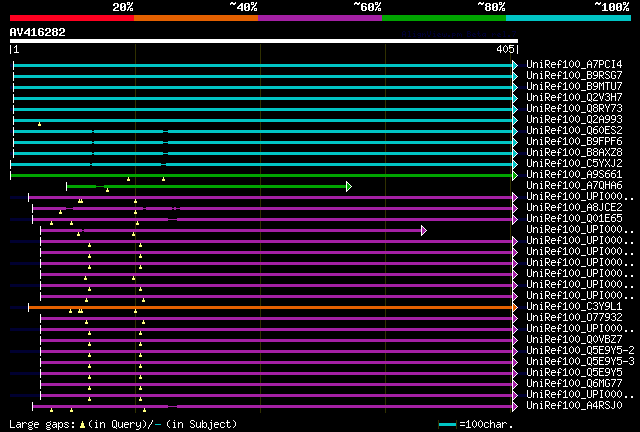
Task: Click the cyan arrowhead ending the B9RSG7 row
Action: [x=515, y=76]
